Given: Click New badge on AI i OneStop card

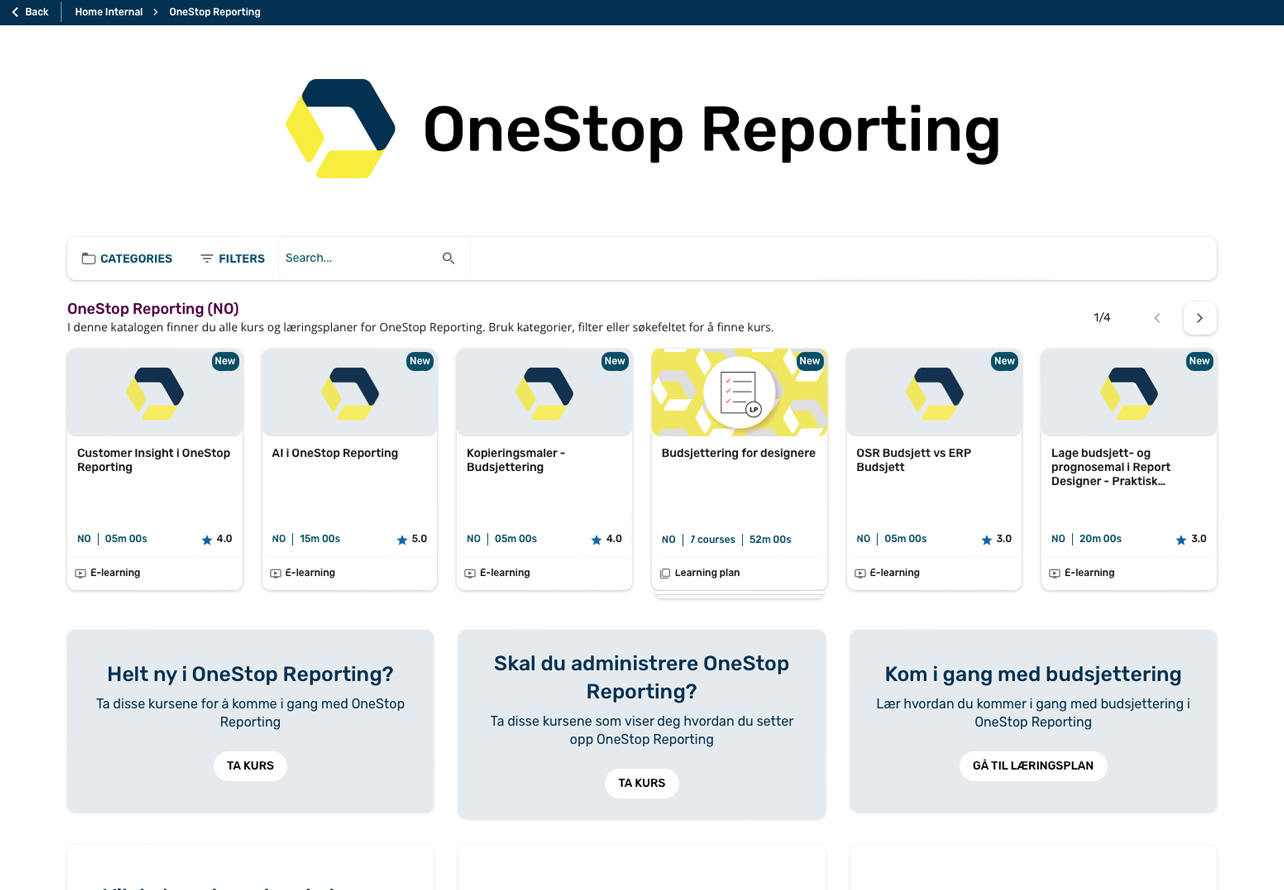Looking at the screenshot, I should [420, 361].
